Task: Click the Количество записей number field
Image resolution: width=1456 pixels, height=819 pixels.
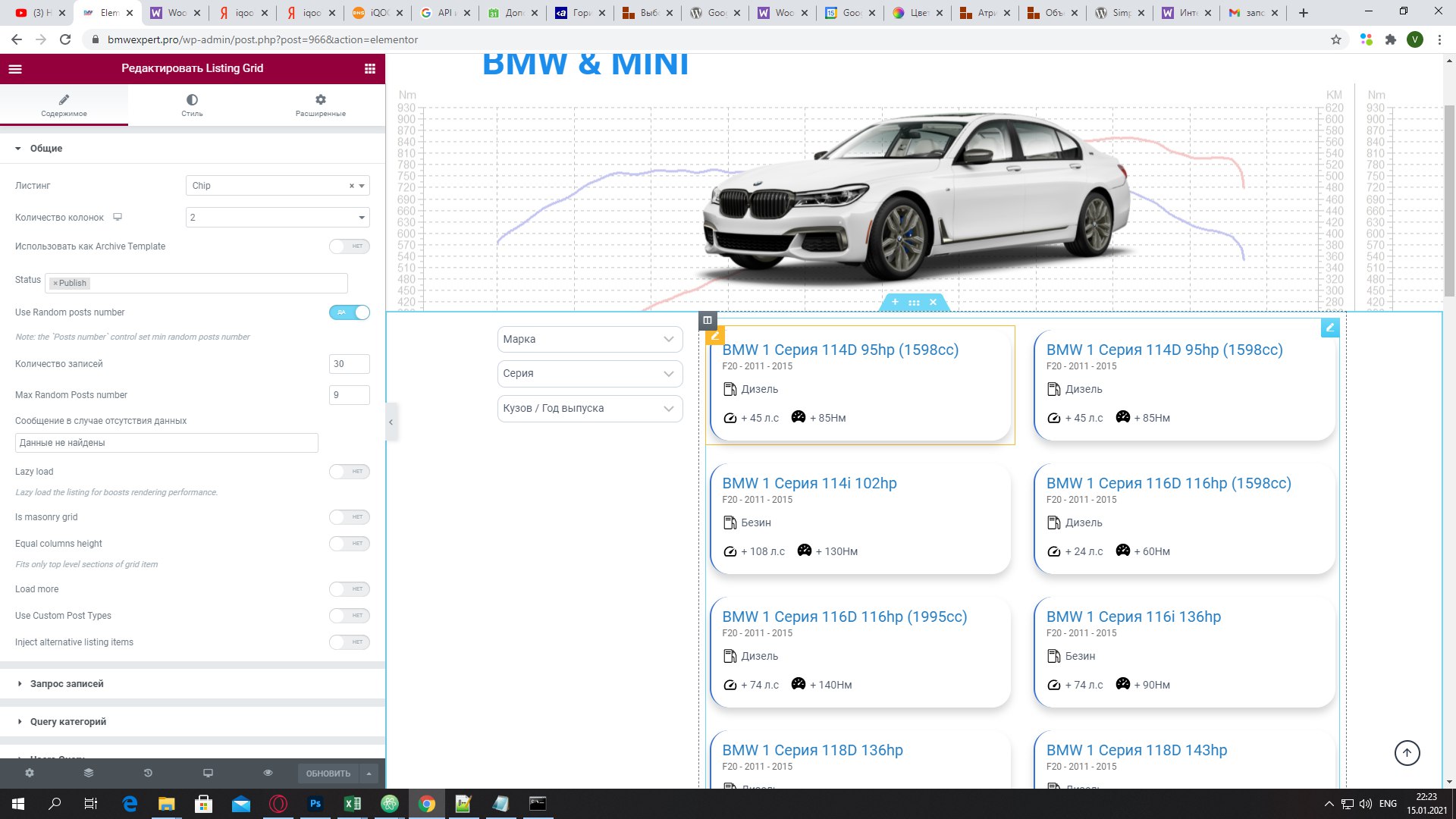Action: tap(350, 364)
